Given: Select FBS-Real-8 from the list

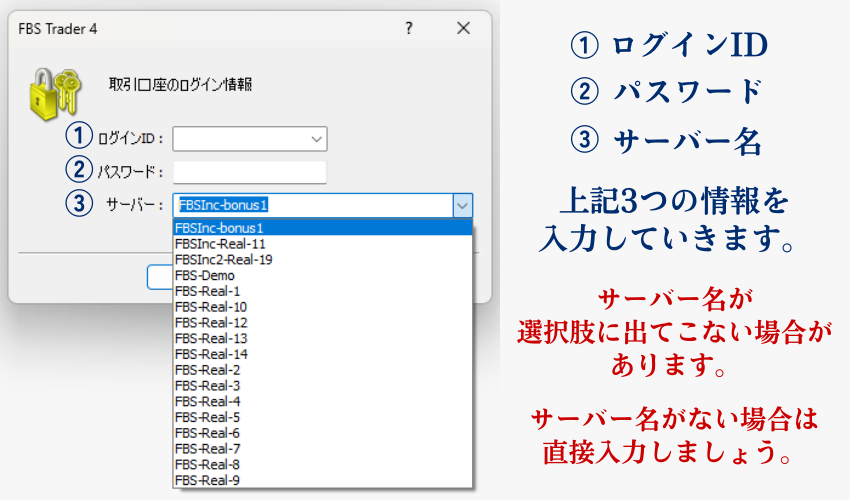Looking at the screenshot, I should (x=323, y=464).
